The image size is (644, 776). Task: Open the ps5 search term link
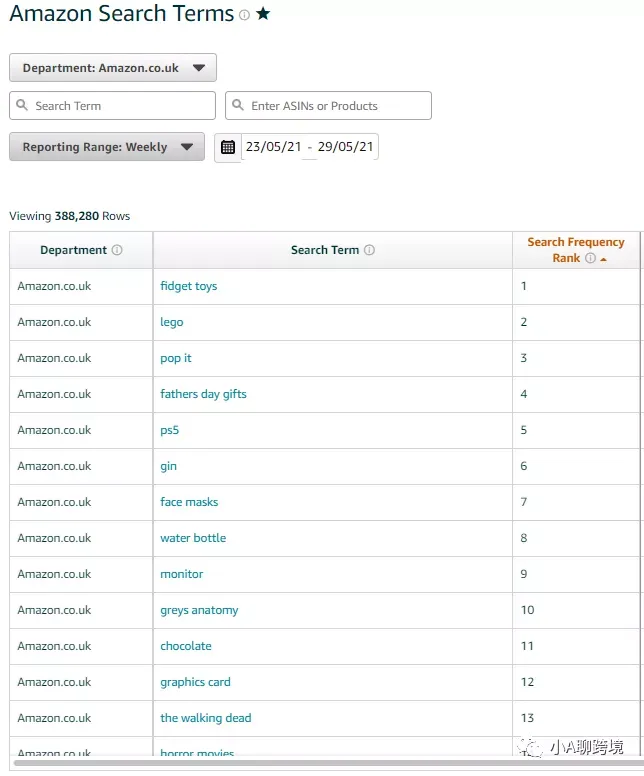(x=169, y=430)
